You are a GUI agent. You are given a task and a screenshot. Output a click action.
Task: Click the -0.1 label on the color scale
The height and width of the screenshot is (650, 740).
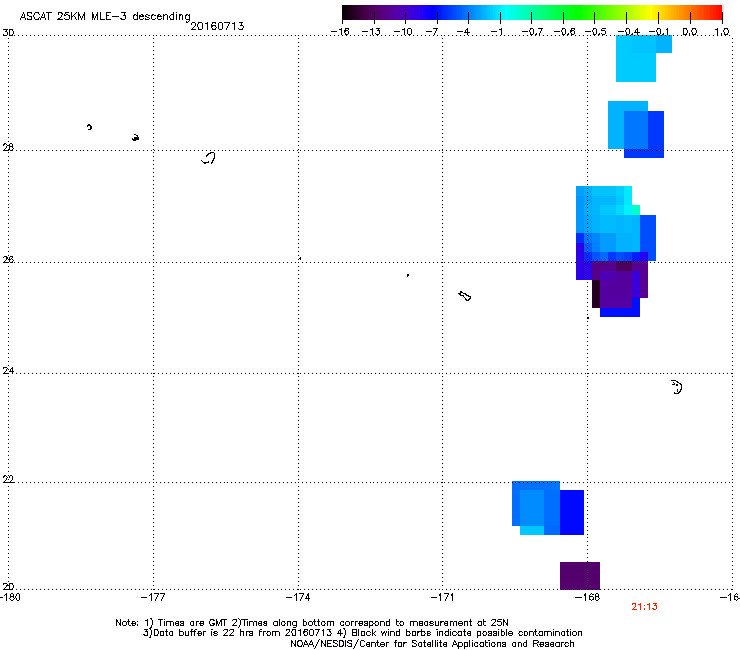[x=659, y=32]
